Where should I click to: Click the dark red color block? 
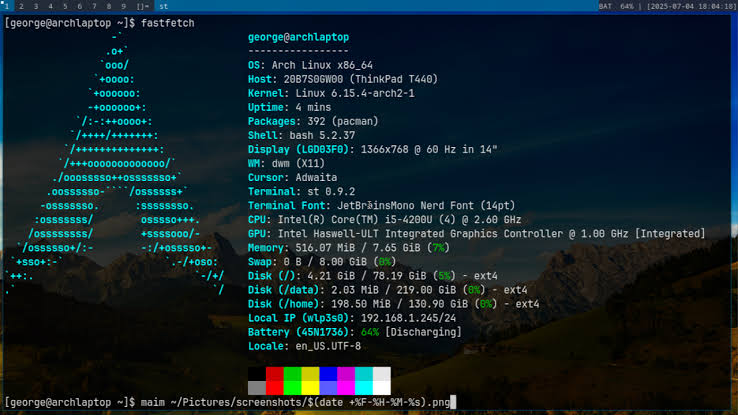tap(275, 374)
